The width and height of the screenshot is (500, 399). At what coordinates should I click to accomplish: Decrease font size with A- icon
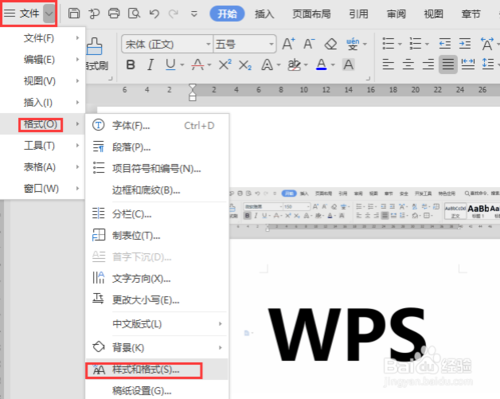tap(309, 44)
